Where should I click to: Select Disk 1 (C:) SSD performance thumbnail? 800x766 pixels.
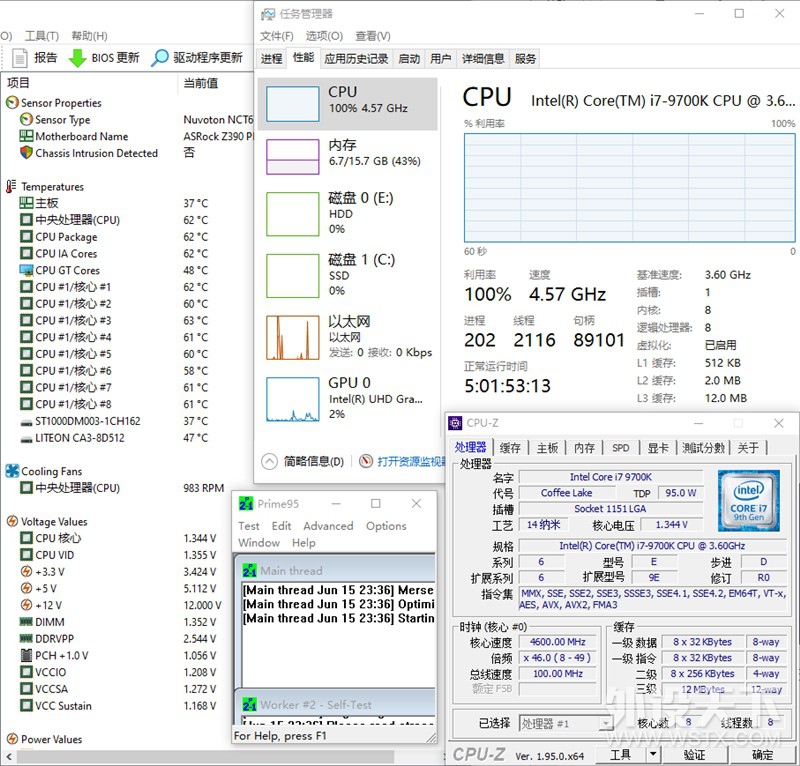pyautogui.click(x=293, y=276)
